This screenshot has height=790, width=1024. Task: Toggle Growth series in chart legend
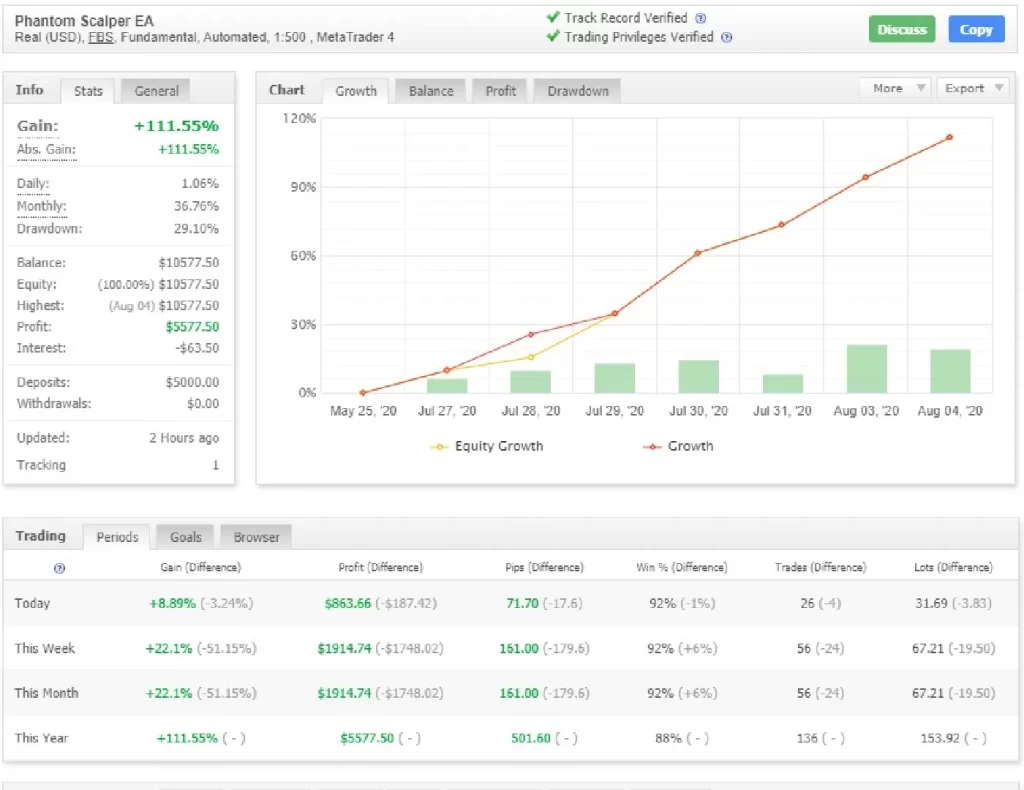pos(679,447)
